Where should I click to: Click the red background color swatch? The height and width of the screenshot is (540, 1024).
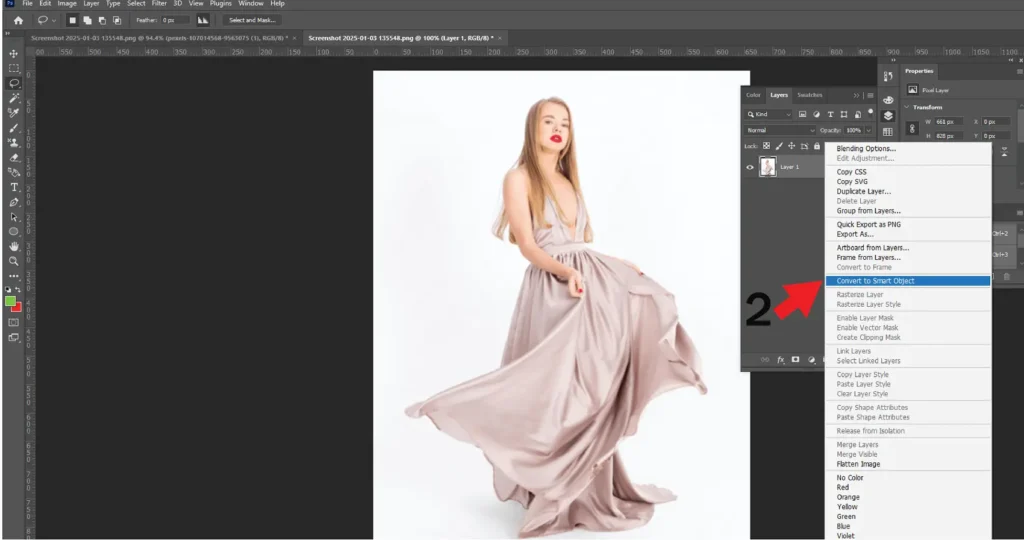click(x=18, y=308)
